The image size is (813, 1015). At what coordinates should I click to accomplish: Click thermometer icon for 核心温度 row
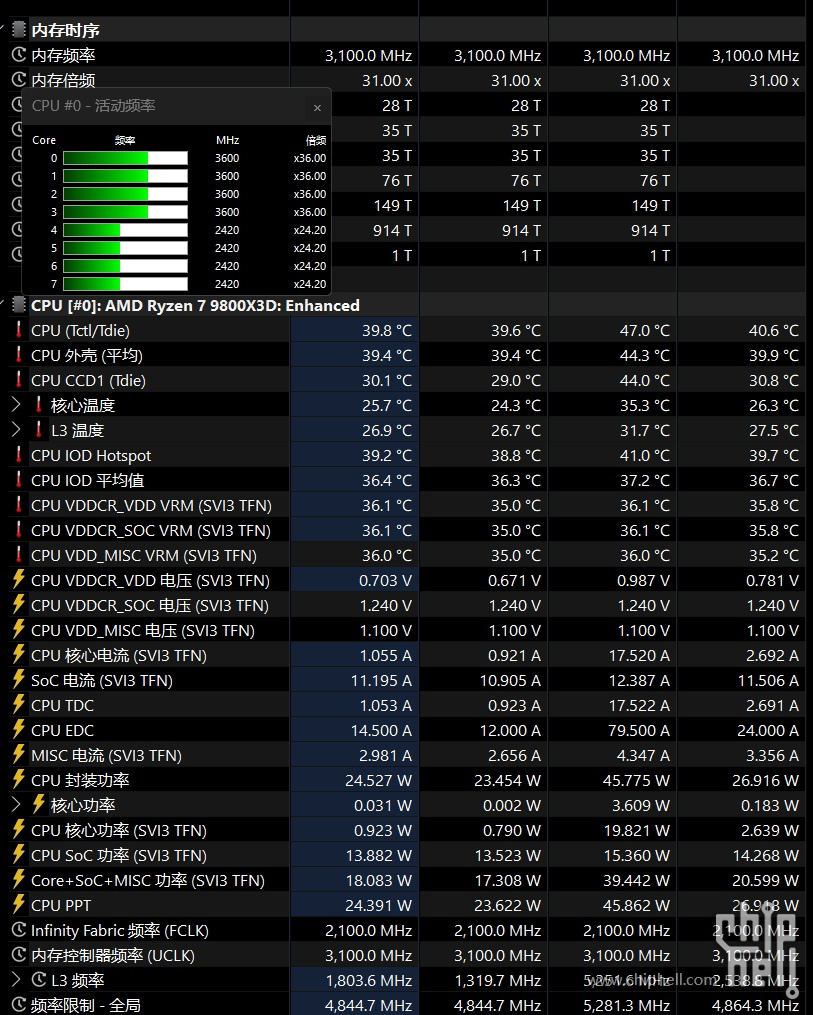pos(39,405)
